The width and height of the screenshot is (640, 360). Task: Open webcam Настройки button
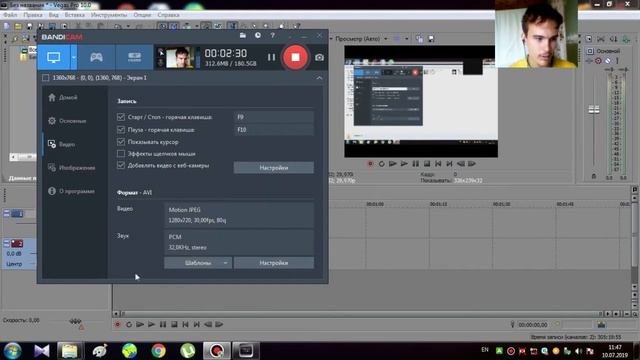coord(274,168)
